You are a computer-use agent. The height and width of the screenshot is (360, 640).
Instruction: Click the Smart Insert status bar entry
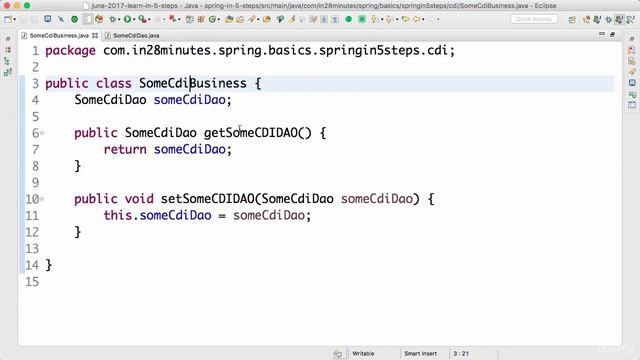coord(420,353)
